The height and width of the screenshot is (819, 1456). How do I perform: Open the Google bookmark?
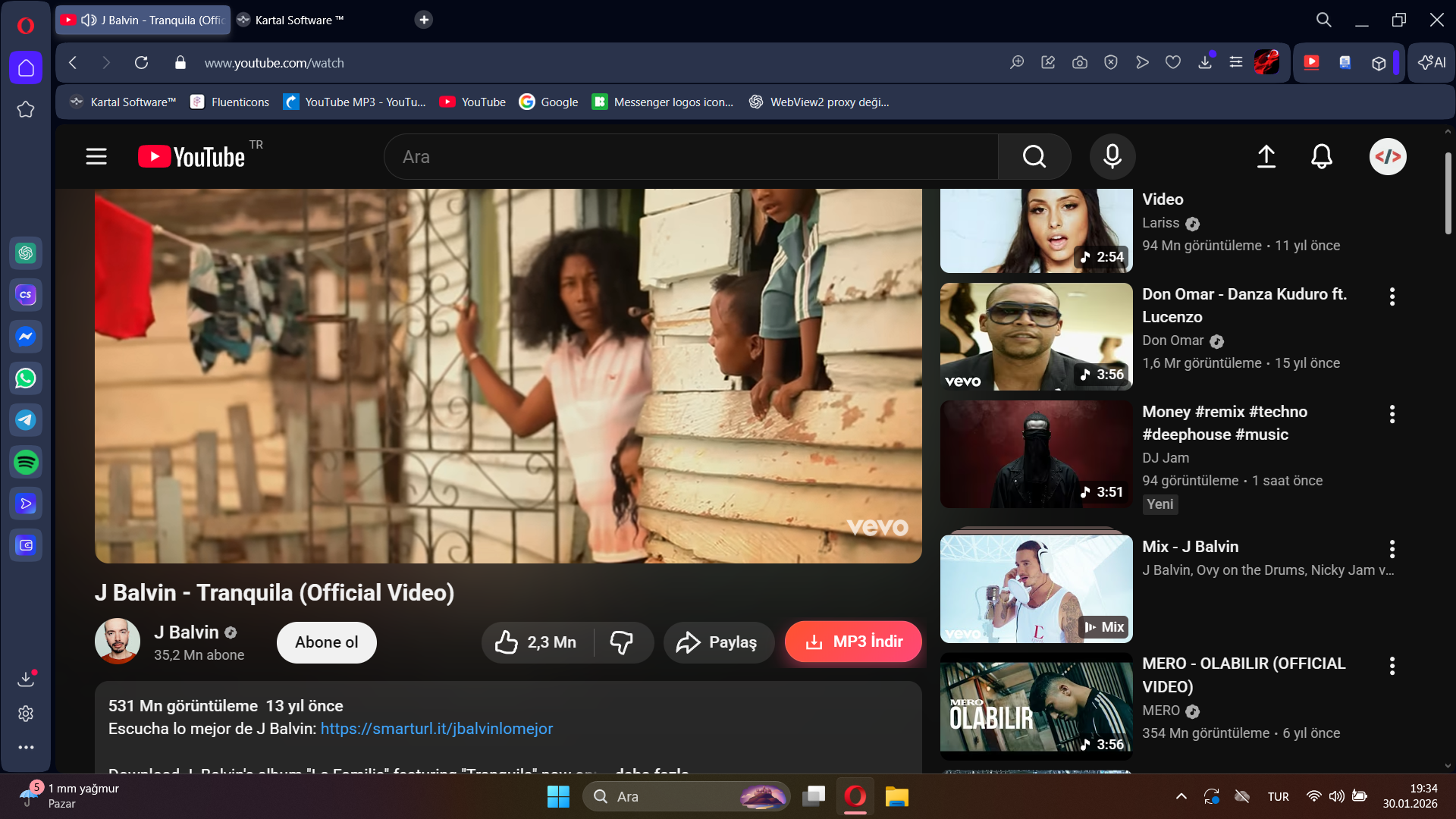pyautogui.click(x=548, y=102)
